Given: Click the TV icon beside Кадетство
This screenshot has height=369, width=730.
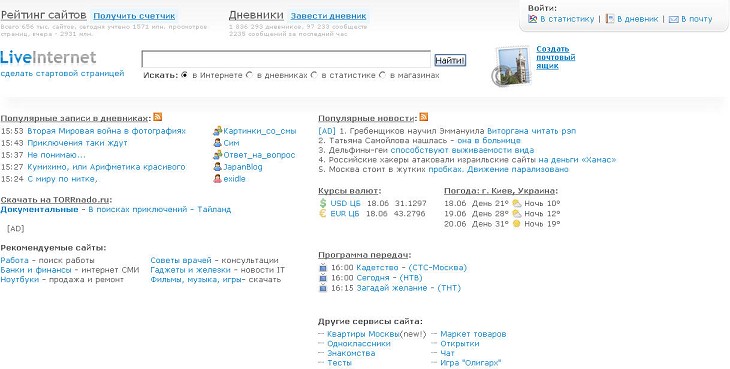Looking at the screenshot, I should 323,268.
